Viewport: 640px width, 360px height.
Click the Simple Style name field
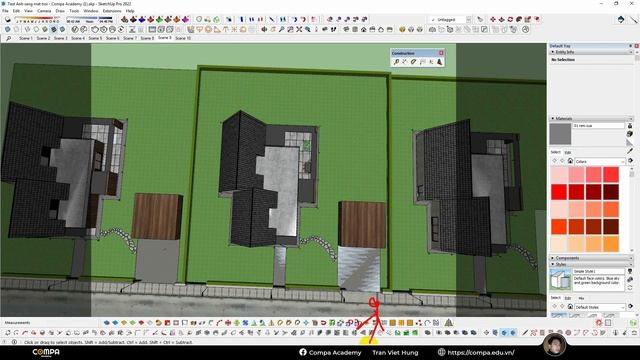coord(598,271)
